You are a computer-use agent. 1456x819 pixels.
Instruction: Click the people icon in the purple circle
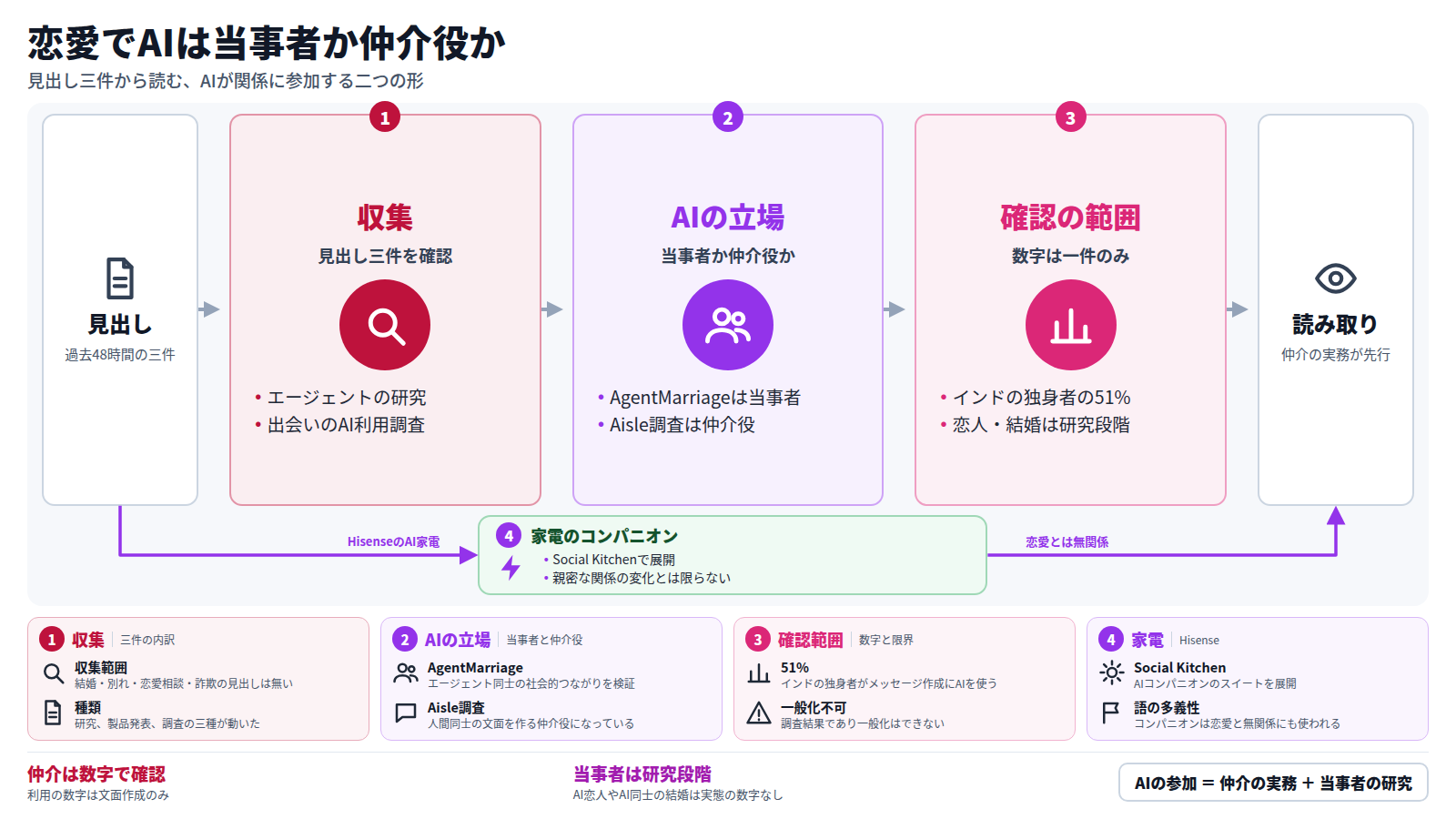(x=728, y=326)
